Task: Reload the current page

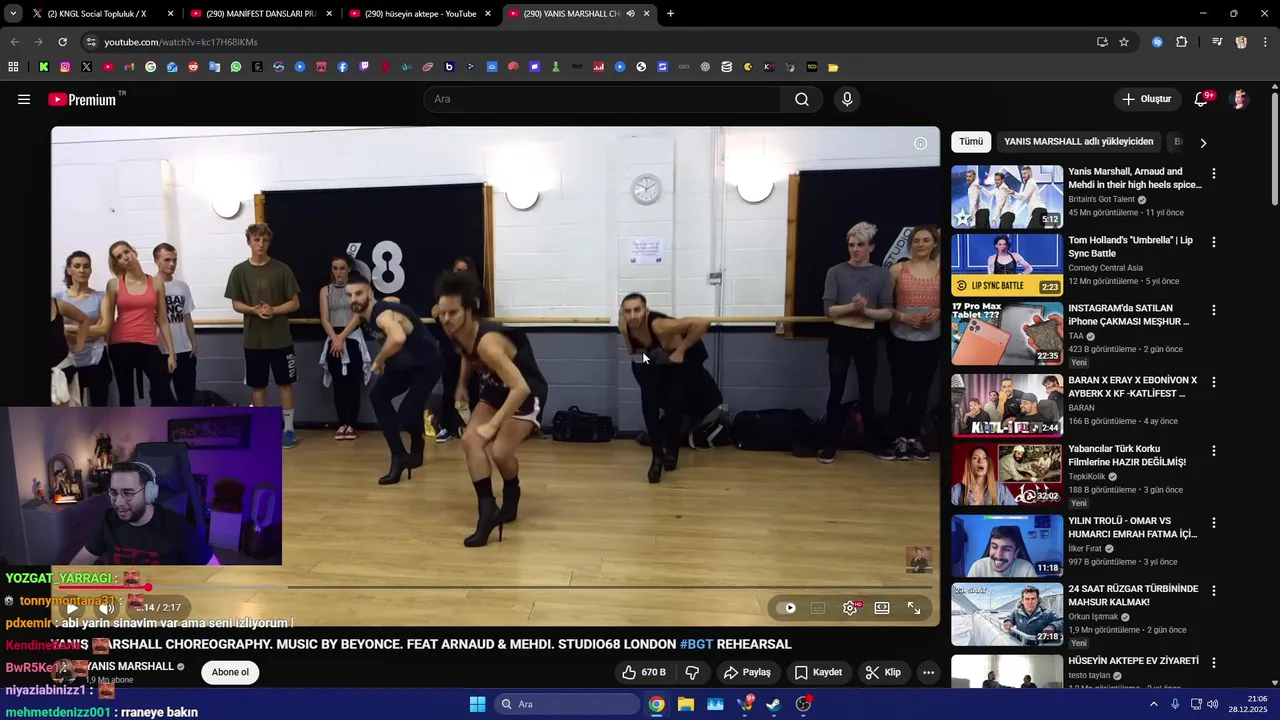Action: click(62, 42)
